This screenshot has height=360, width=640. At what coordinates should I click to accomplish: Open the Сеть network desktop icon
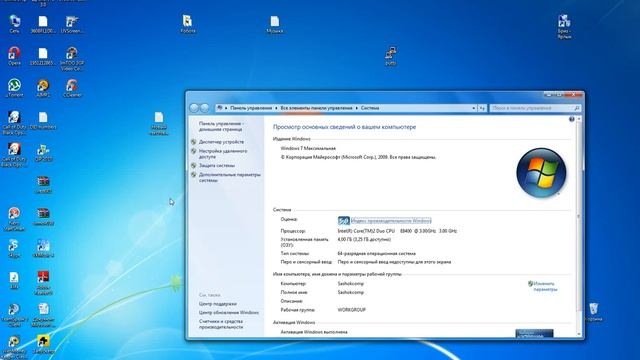[x=14, y=24]
